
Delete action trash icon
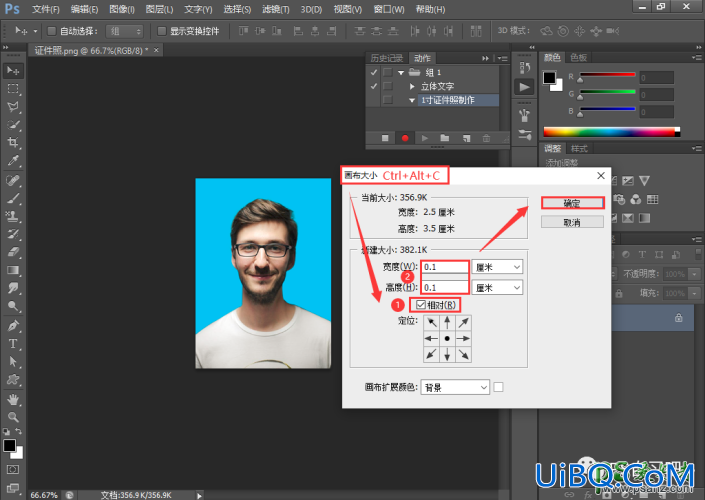[x=486, y=138]
